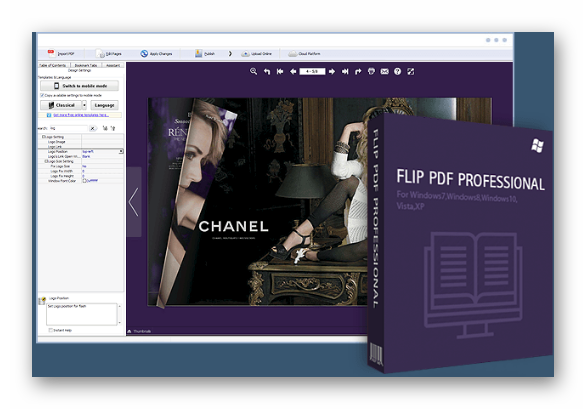The width and height of the screenshot is (586, 409).
Task: Switch to the Table of Contents tab
Action: pyautogui.click(x=53, y=65)
